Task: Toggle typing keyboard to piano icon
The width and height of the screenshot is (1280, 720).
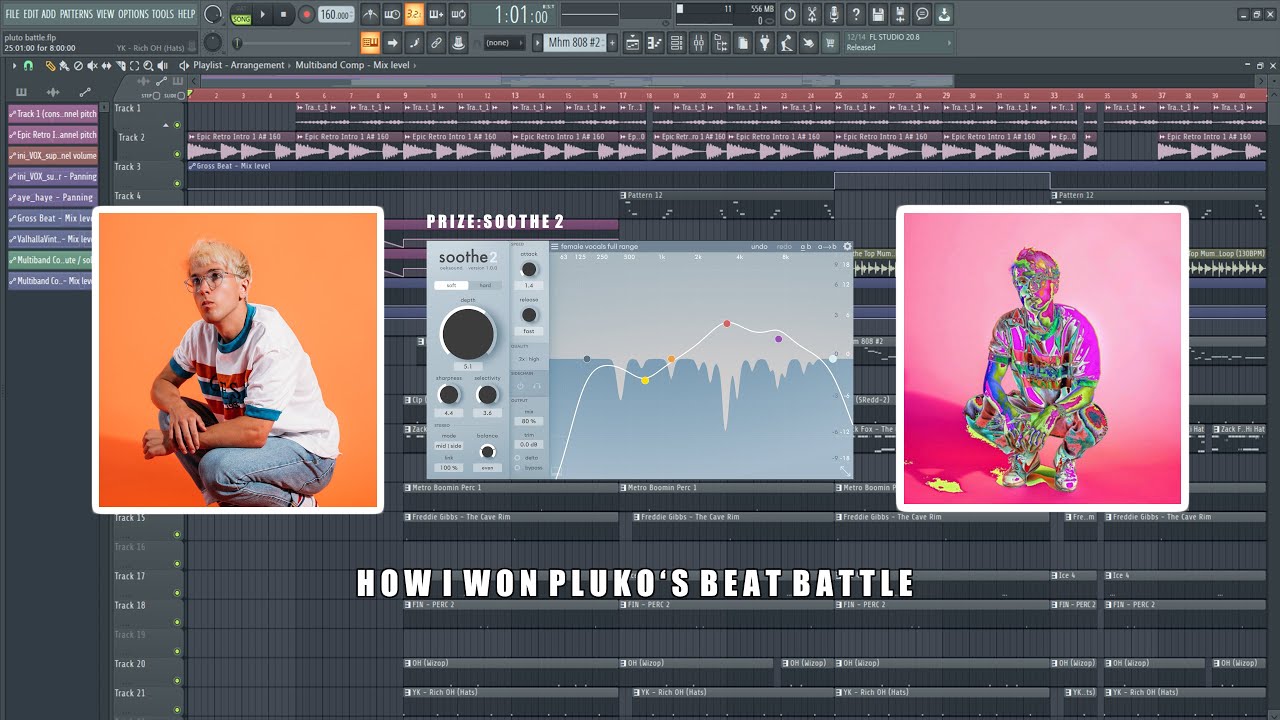Action: tap(370, 43)
